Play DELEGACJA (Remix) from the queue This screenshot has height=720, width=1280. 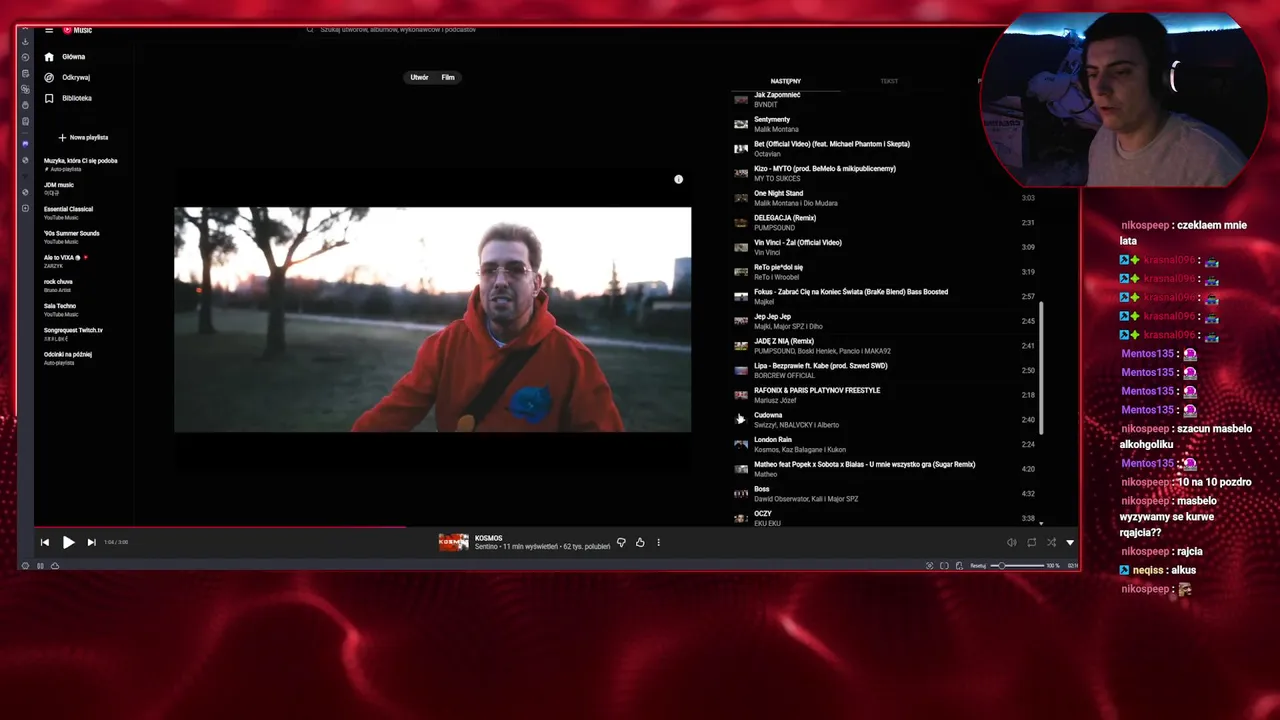pyautogui.click(x=885, y=222)
